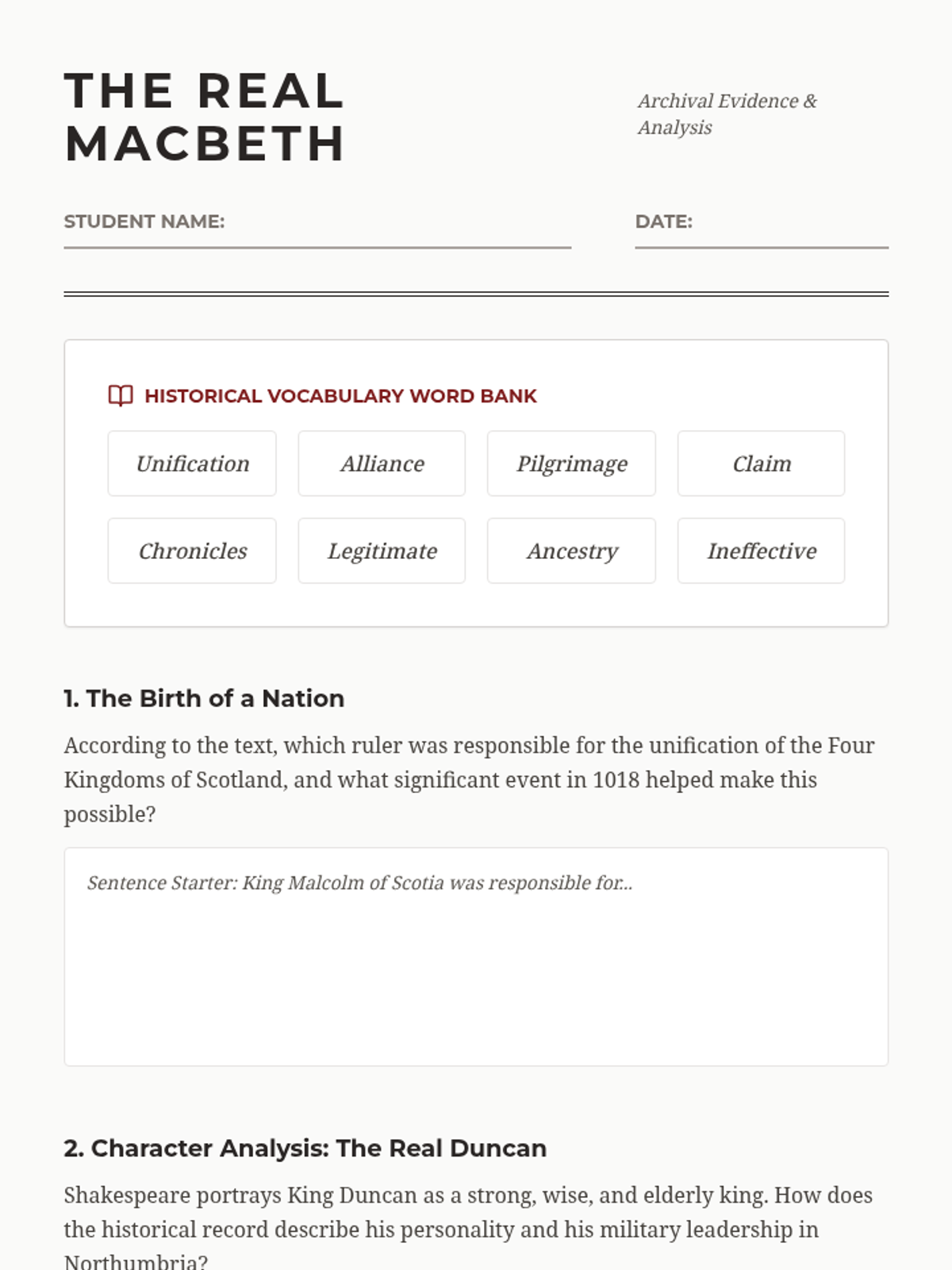Click The Real Macbeth title
The width and height of the screenshot is (952, 1270).
pyautogui.click(x=205, y=117)
